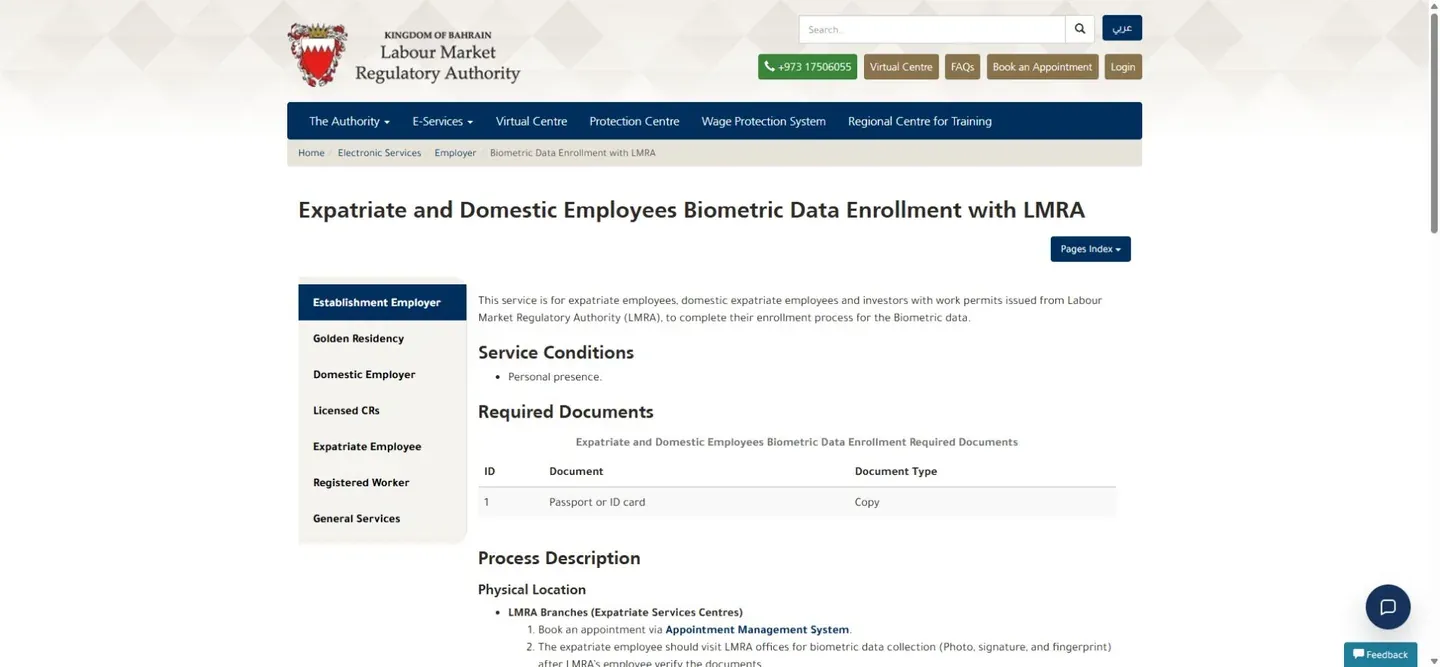Select the Licensed CRs sidebar tab
This screenshot has width=1440, height=667.
(382, 410)
